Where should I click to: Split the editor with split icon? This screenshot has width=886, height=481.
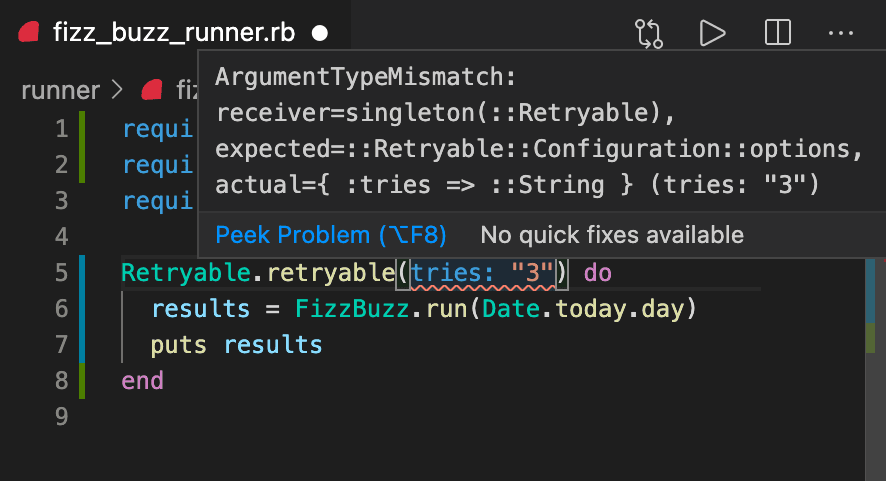778,33
